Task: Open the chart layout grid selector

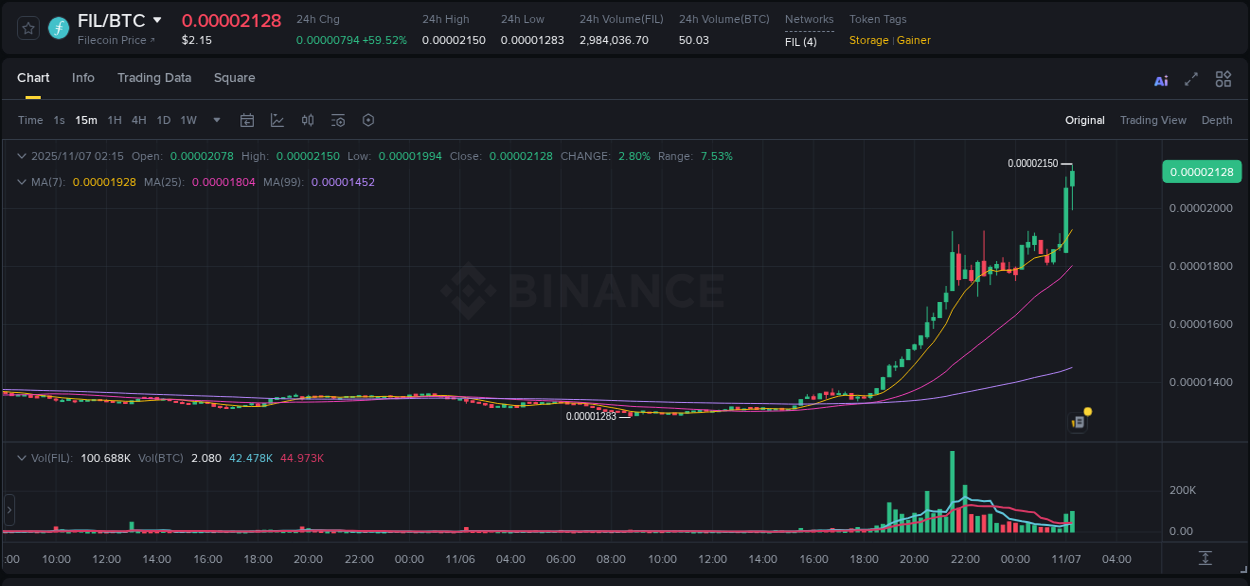Action: (x=1222, y=79)
